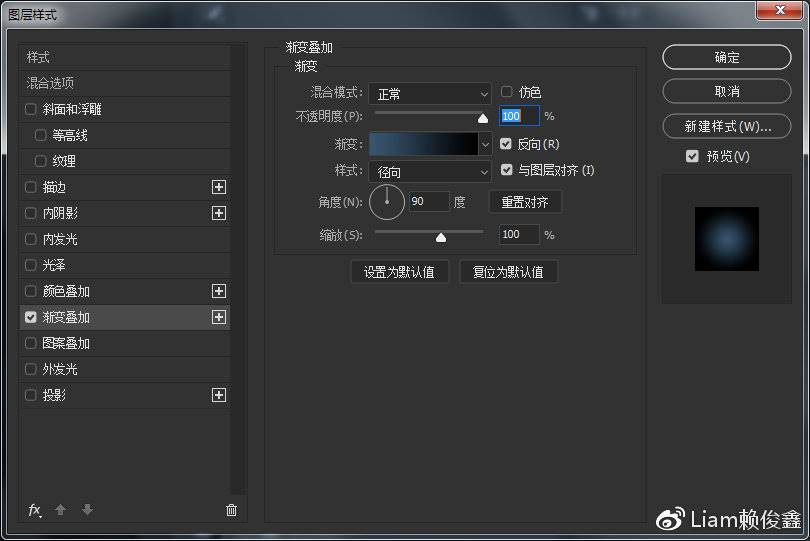Enable the 纹理 checkbox
Image resolution: width=810 pixels, height=541 pixels.
click(x=40, y=161)
